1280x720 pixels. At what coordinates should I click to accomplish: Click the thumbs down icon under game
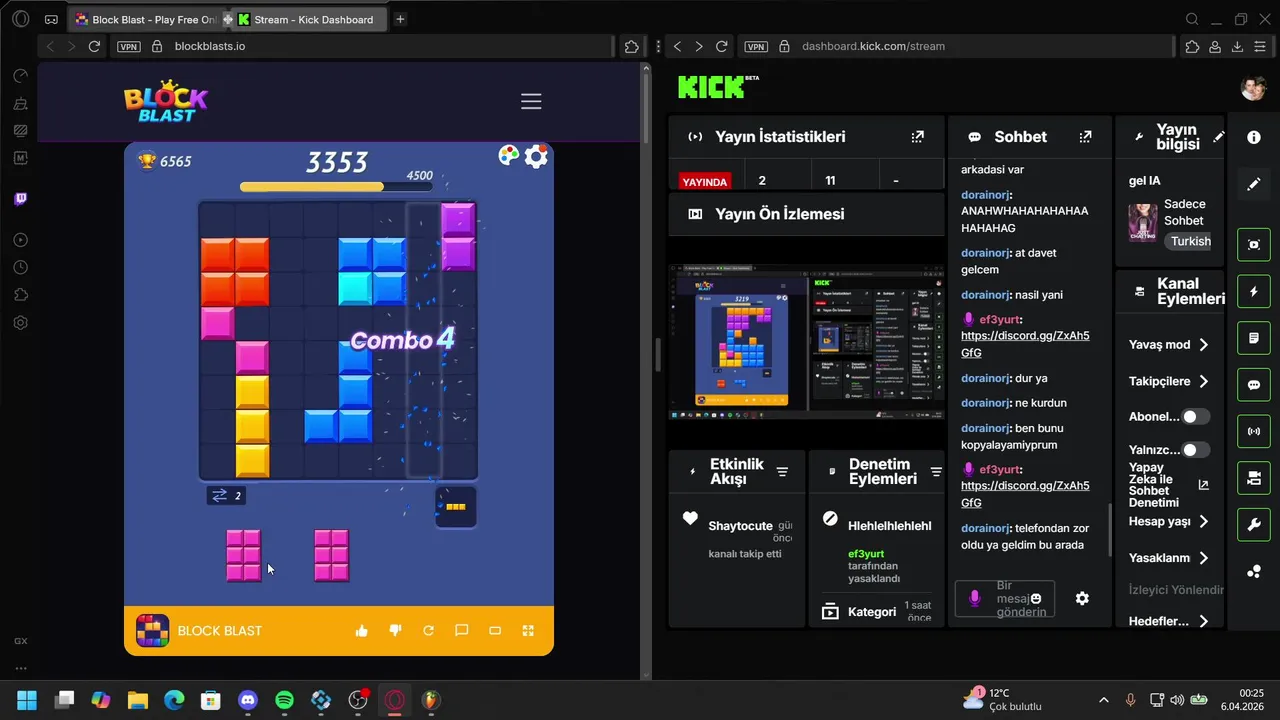[395, 631]
